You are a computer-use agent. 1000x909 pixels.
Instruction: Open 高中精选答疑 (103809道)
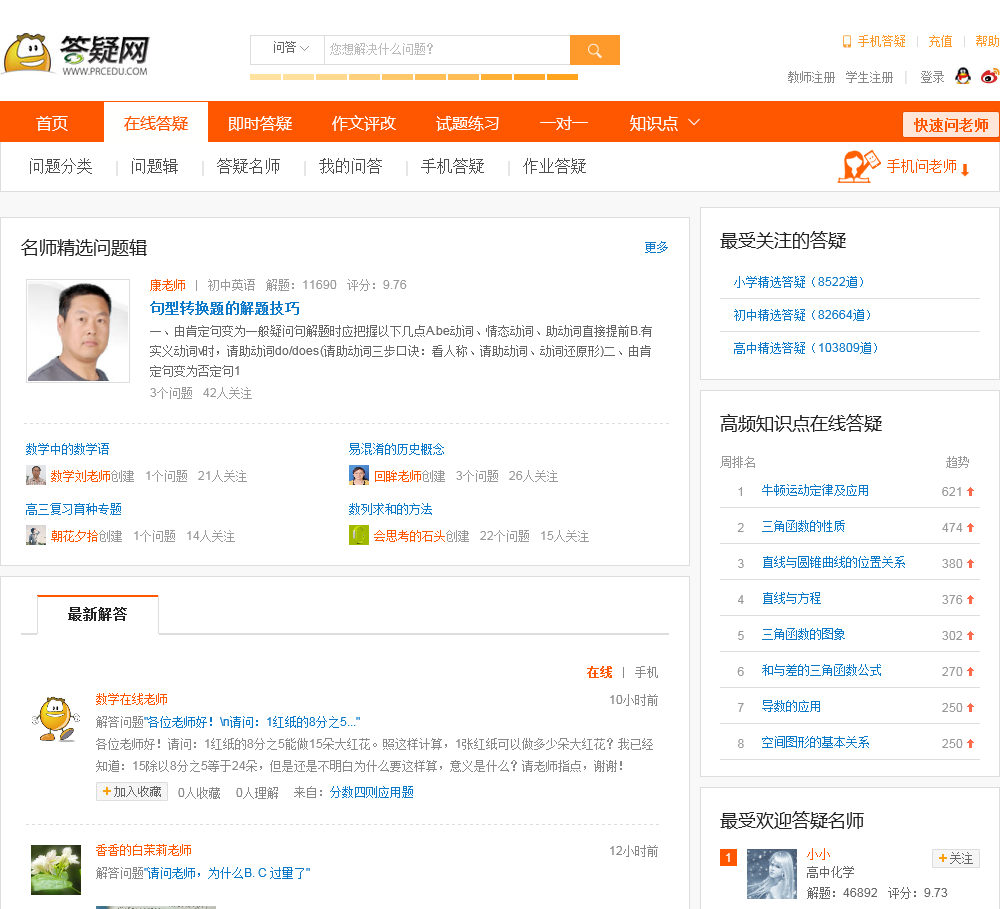click(x=805, y=348)
